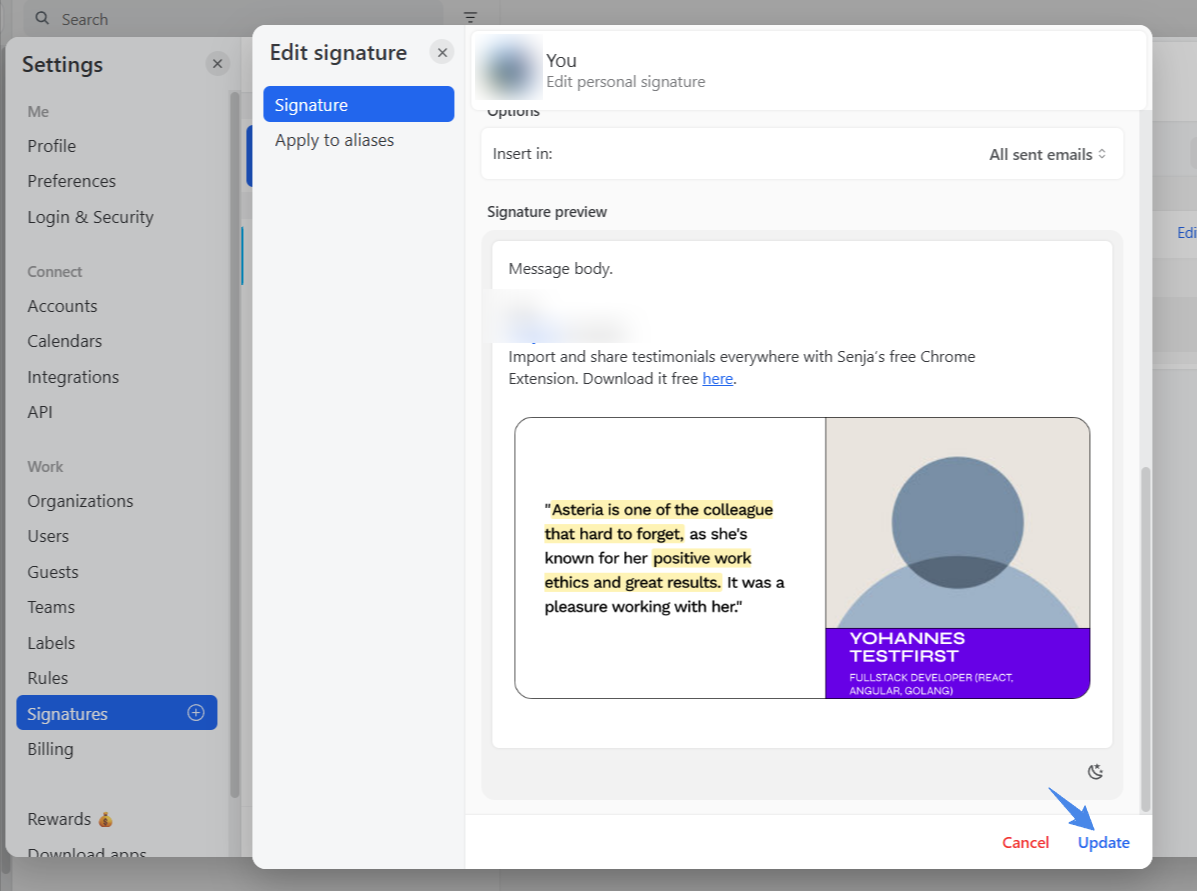The image size is (1197, 891).
Task: Open the 'Insert in' All sent emails dropdown
Action: tap(1047, 154)
